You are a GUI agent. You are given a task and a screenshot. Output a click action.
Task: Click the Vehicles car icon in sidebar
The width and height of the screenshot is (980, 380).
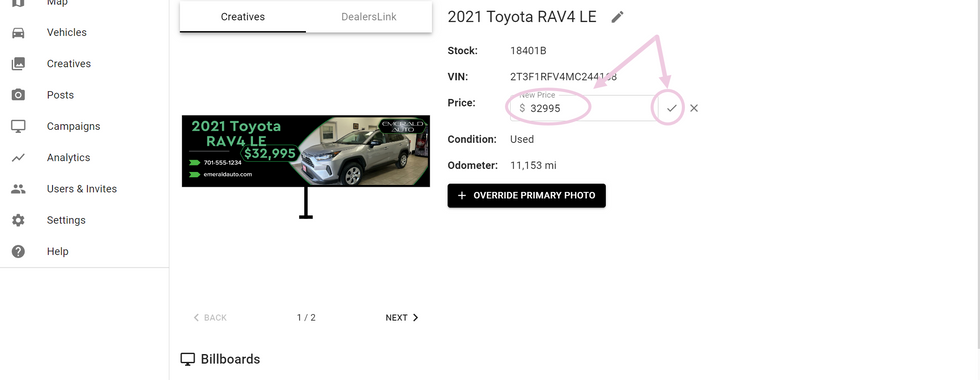pos(18,32)
